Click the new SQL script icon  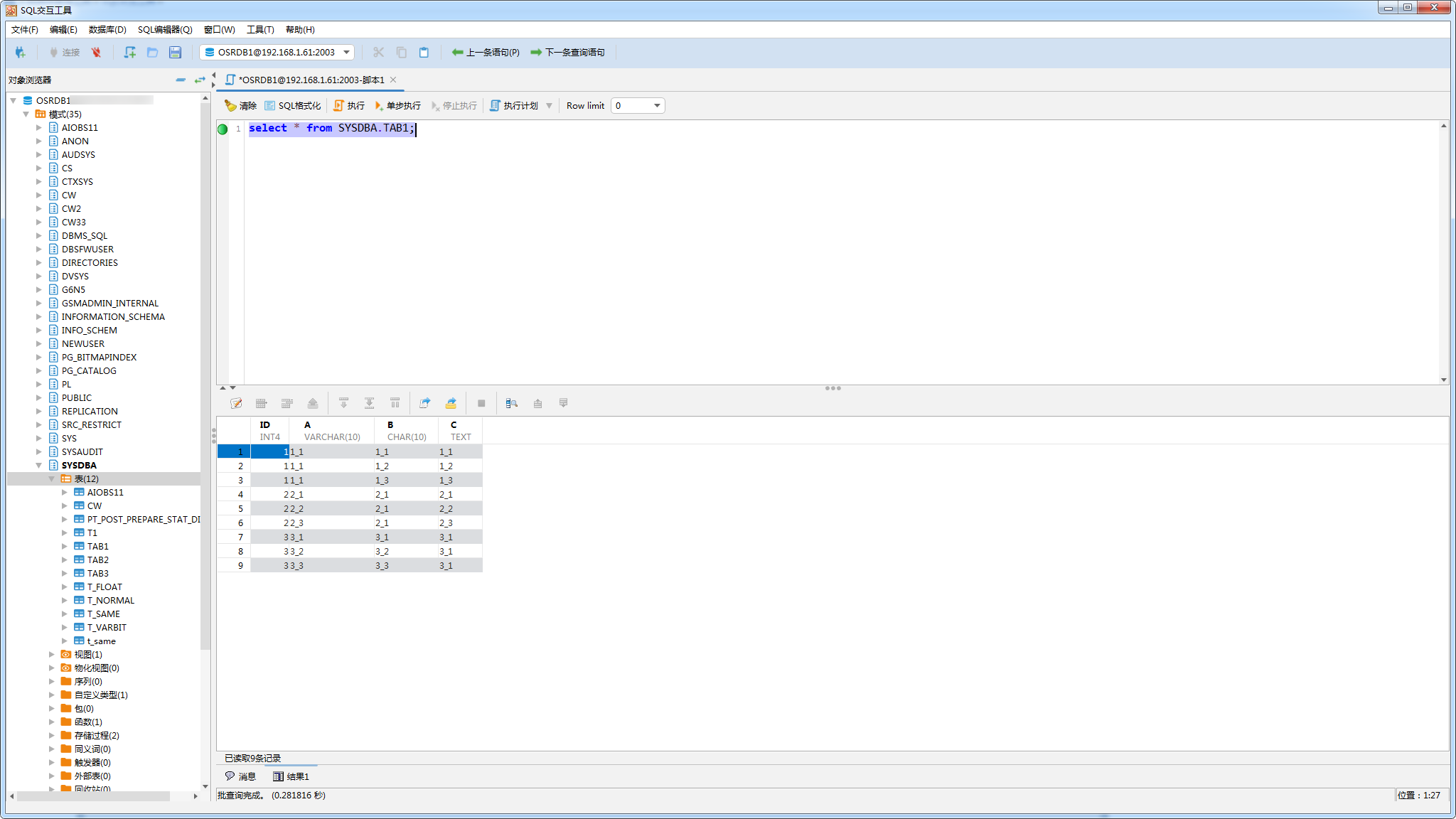point(129,52)
